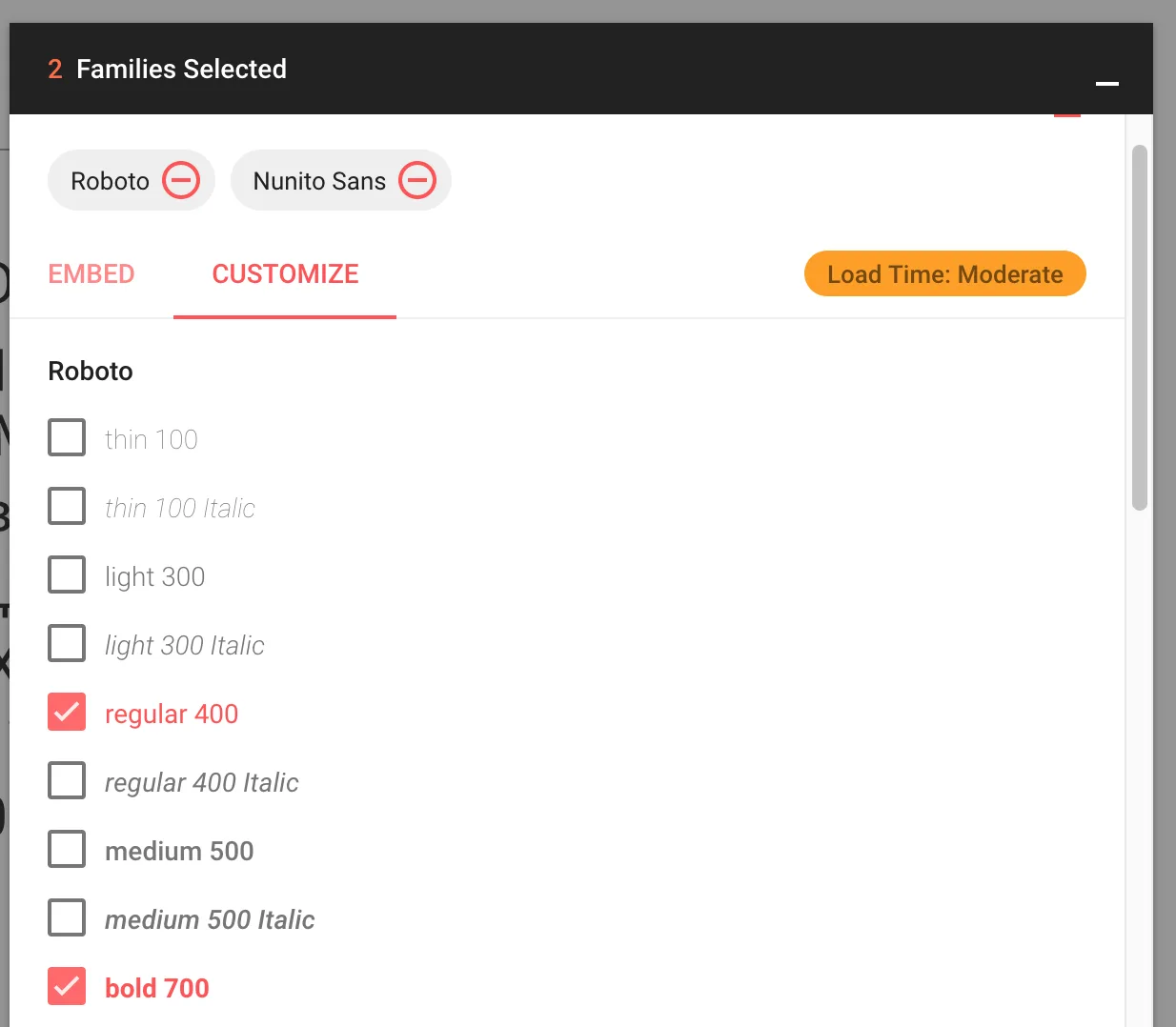Viewport: 1176px width, 1027px height.
Task: Click the 'regular 400' label text
Action: (x=172, y=714)
